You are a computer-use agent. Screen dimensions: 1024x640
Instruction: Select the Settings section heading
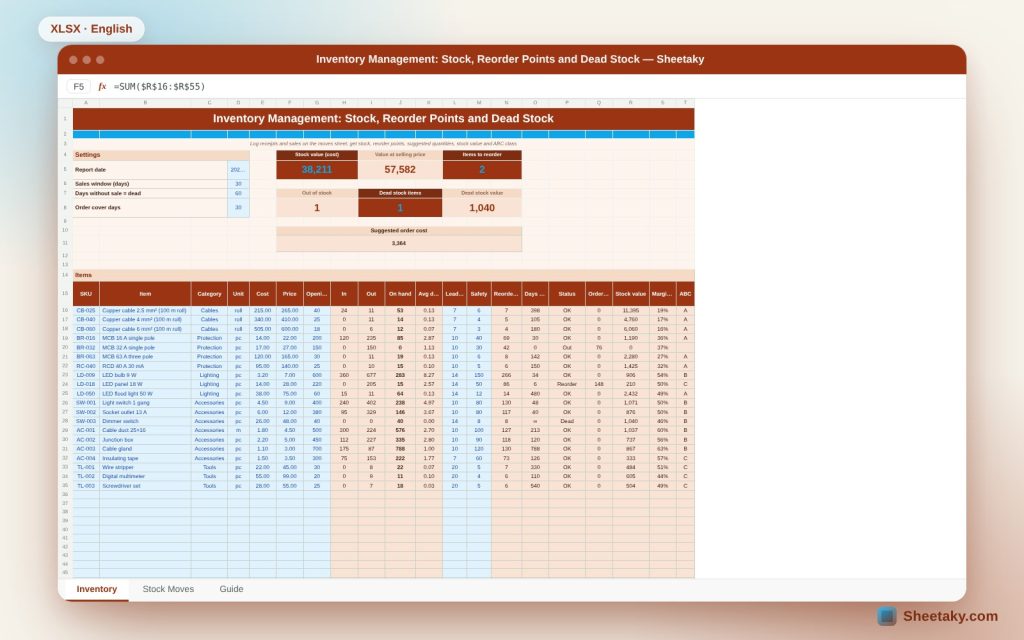click(161, 155)
